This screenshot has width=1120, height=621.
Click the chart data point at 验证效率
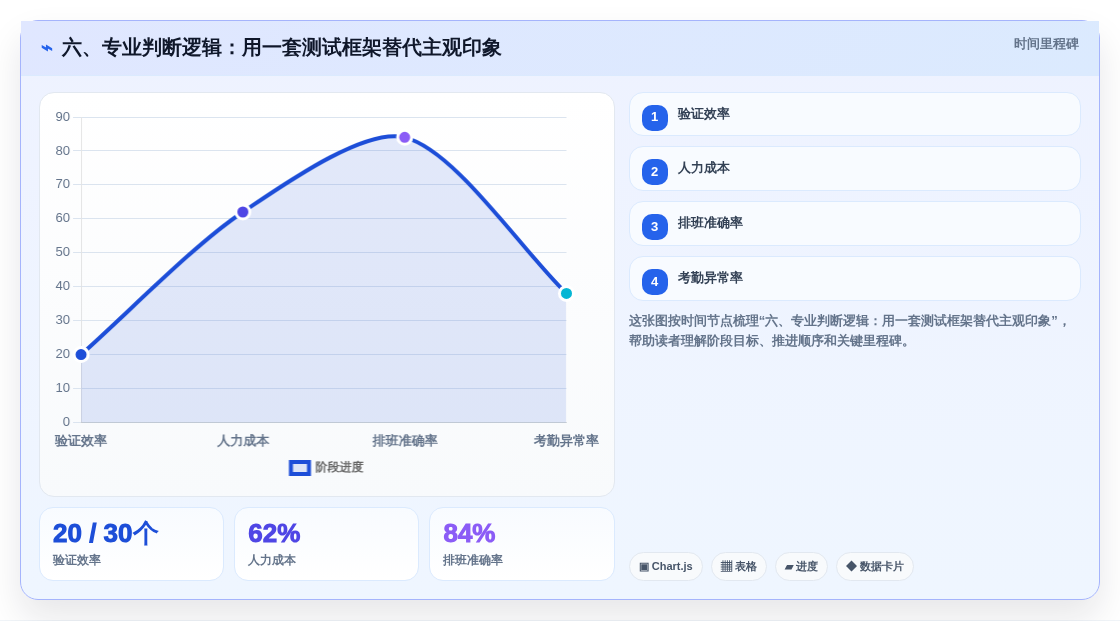click(81, 354)
